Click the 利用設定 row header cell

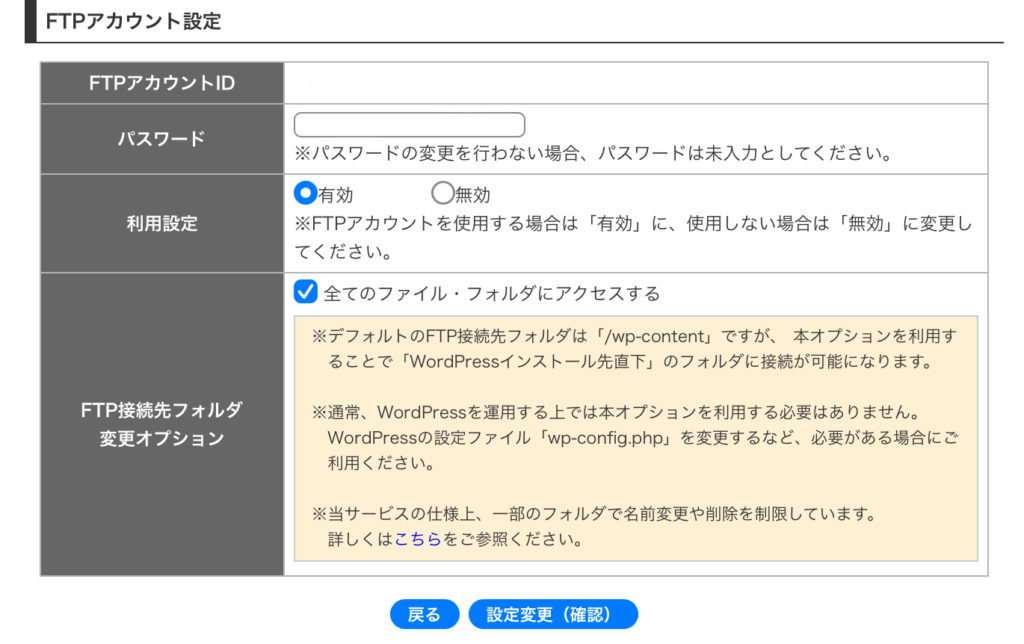162,223
